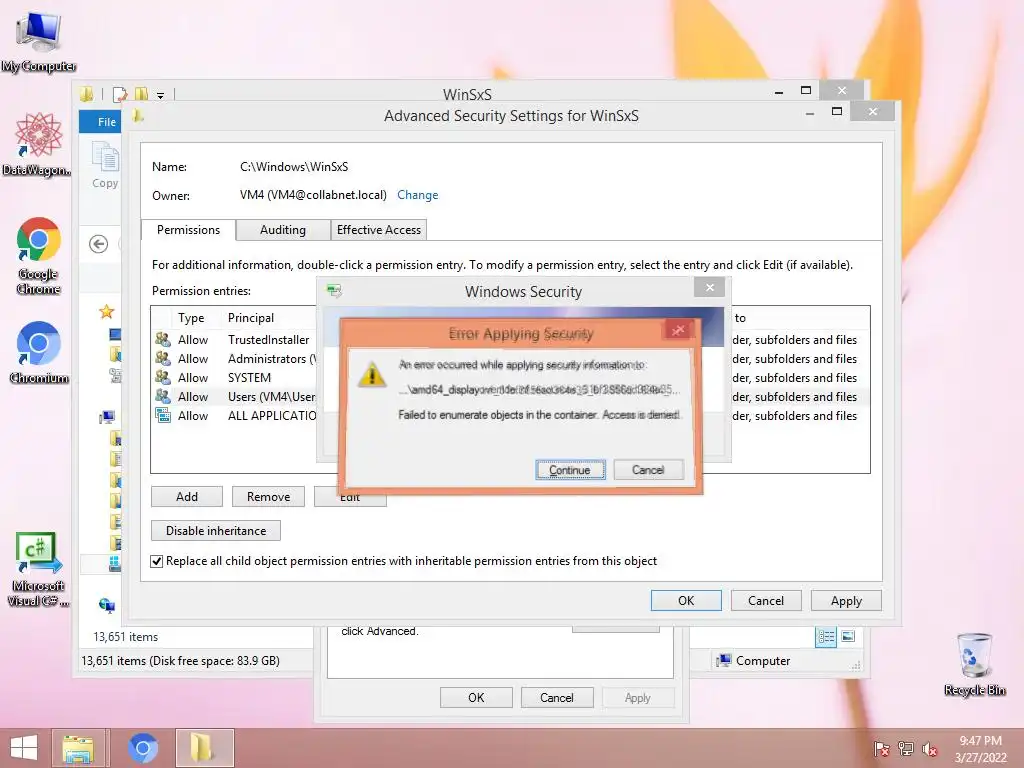Open File Explorer from the taskbar
This screenshot has width=1024, height=768.
[78, 748]
